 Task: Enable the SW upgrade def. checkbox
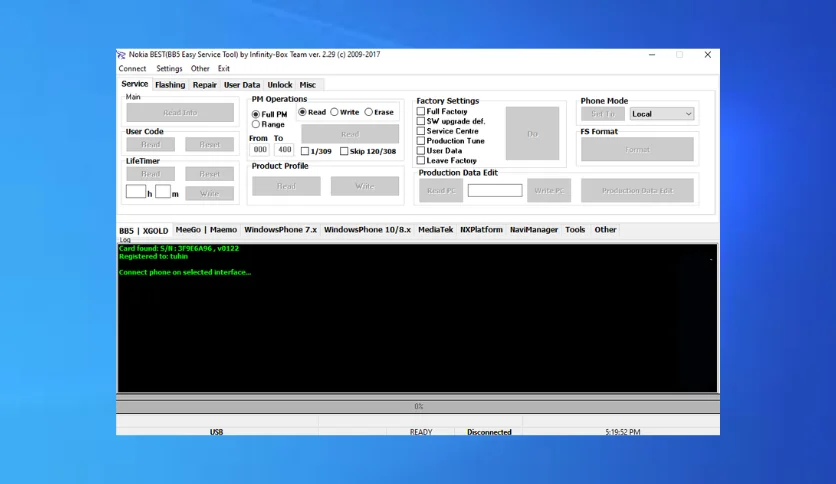click(421, 121)
